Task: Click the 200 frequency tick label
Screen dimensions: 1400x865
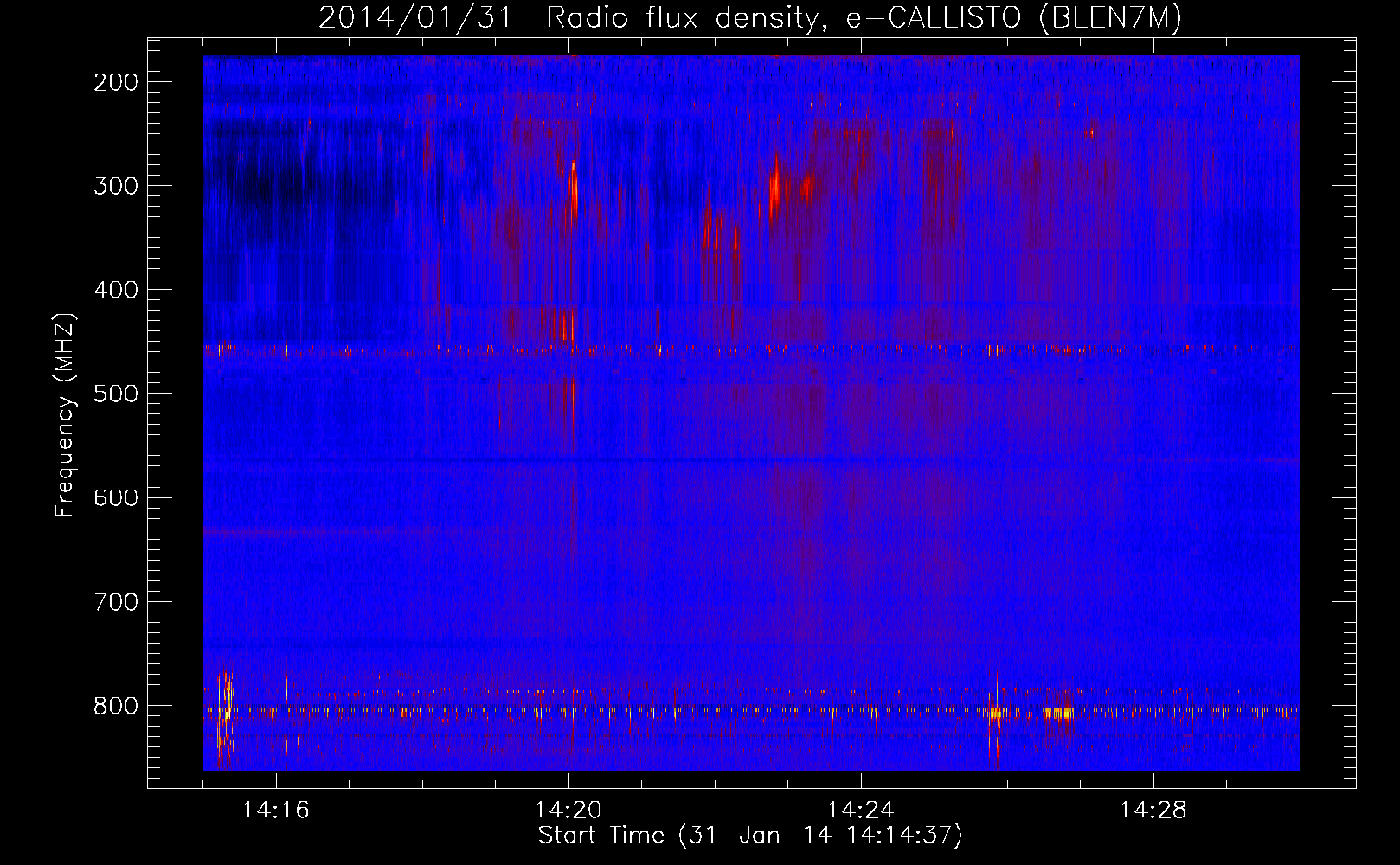Action: 116,82
